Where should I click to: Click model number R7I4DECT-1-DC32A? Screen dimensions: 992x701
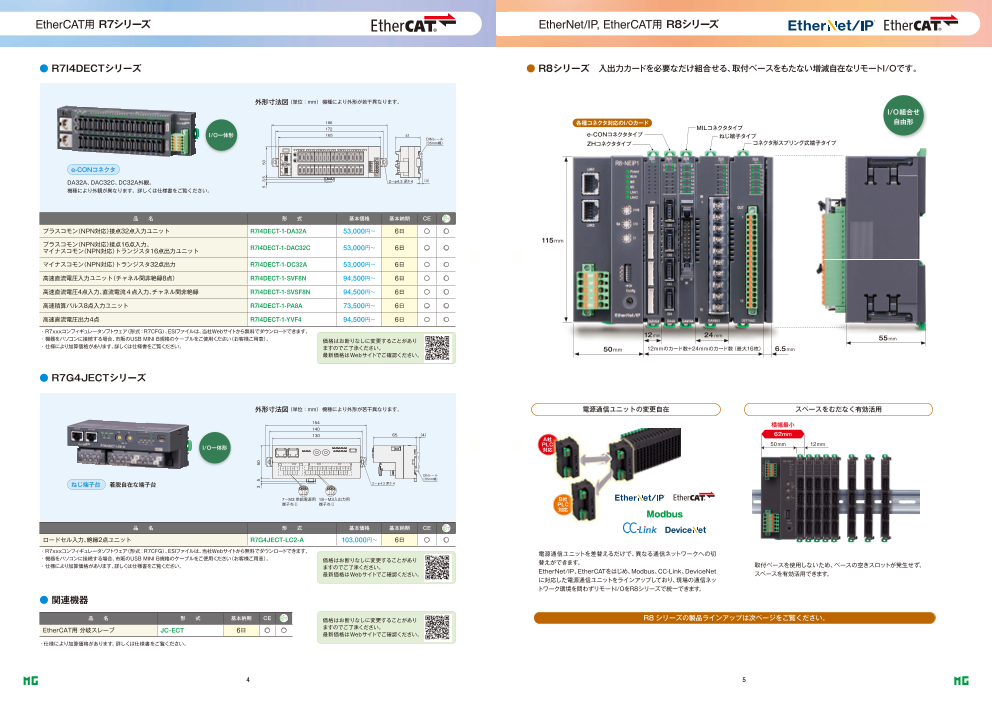pyautogui.click(x=278, y=264)
